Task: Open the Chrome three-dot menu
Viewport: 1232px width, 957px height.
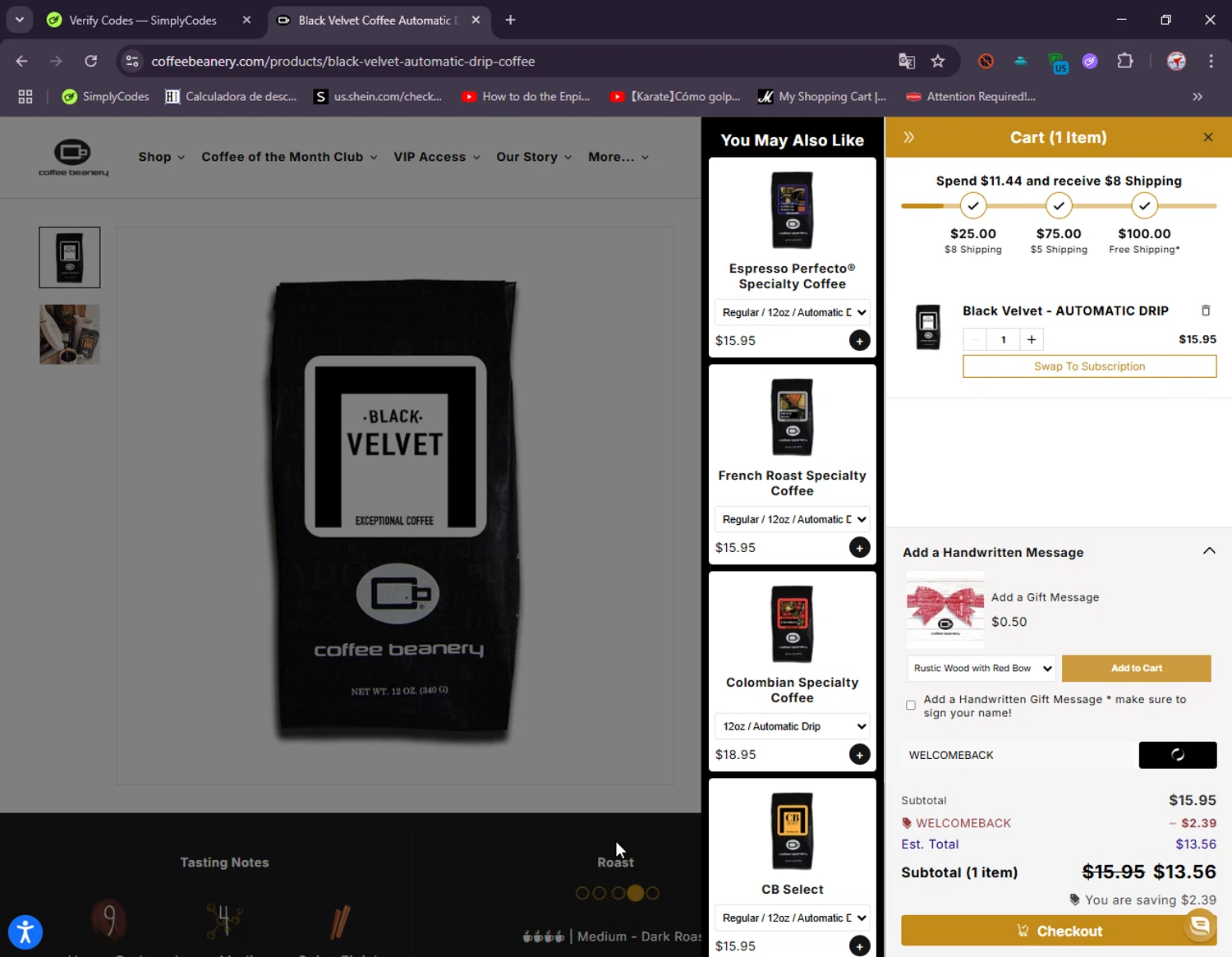Action: (x=1211, y=61)
